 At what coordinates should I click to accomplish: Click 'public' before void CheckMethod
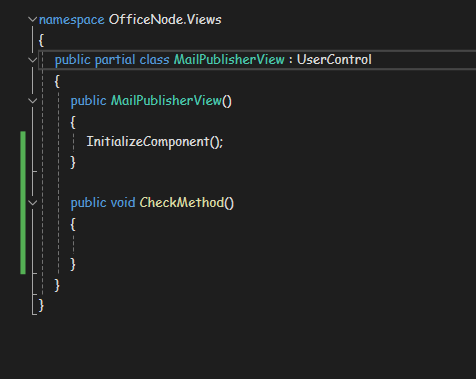tap(88, 203)
